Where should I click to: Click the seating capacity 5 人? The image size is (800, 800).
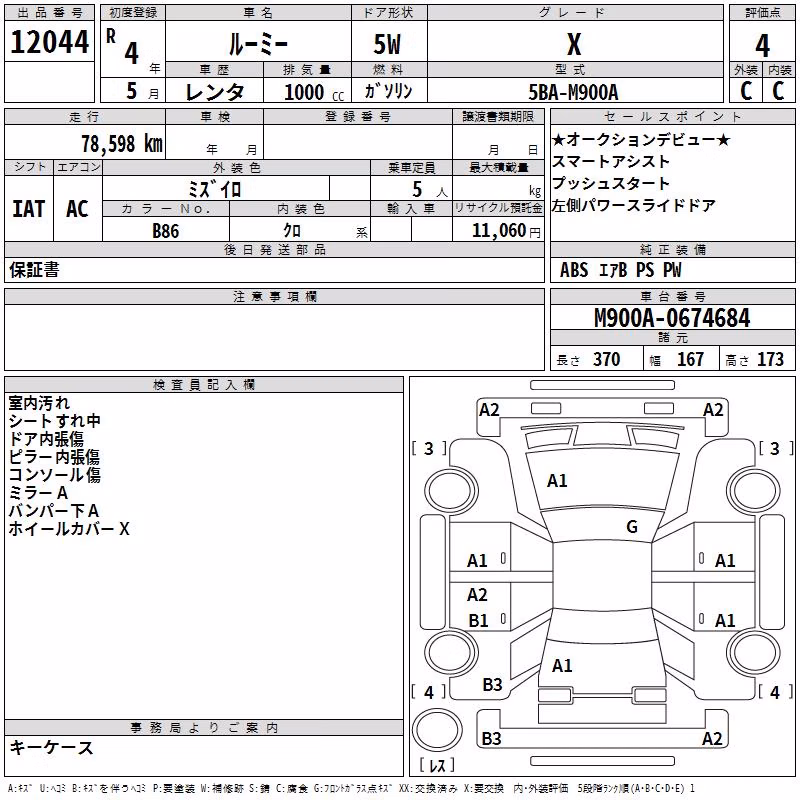[430, 189]
